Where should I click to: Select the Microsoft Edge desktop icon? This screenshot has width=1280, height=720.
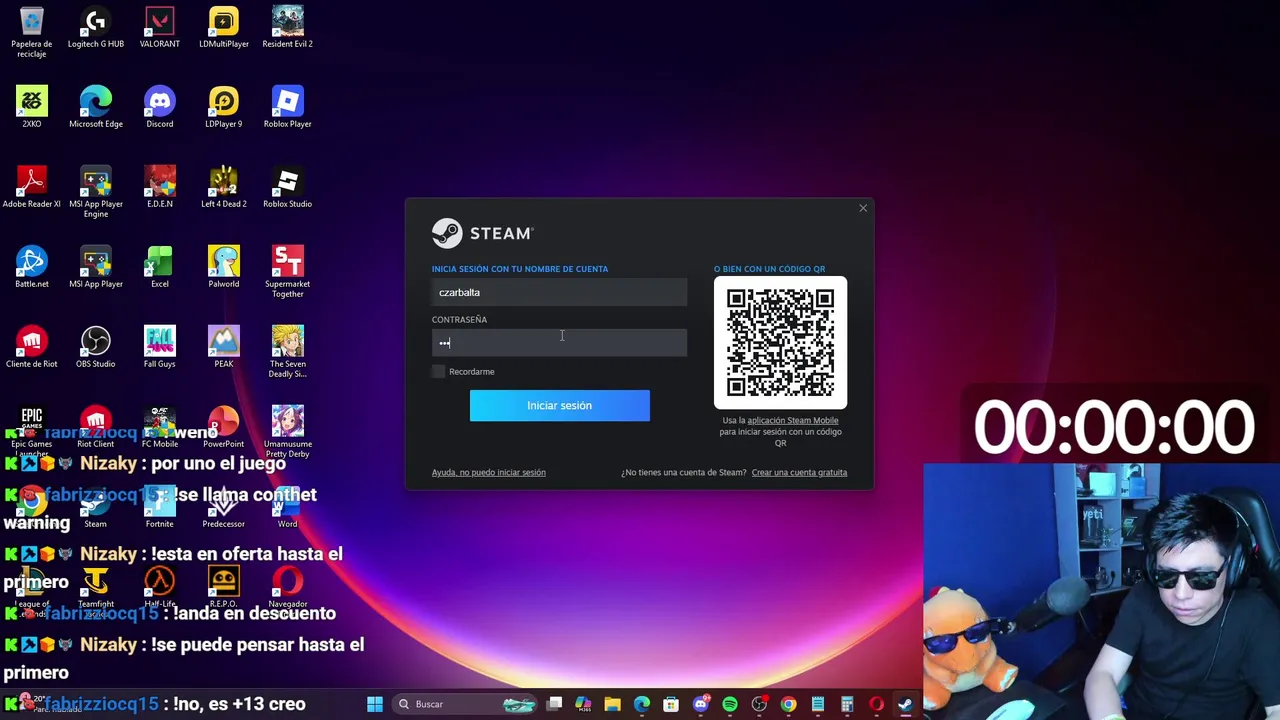tap(95, 107)
